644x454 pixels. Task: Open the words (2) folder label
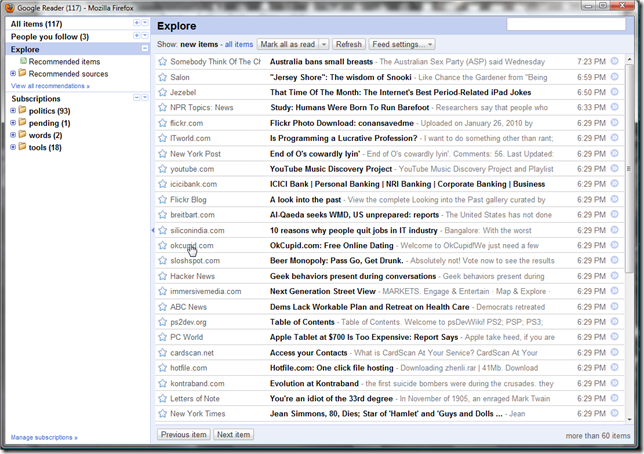[45, 135]
